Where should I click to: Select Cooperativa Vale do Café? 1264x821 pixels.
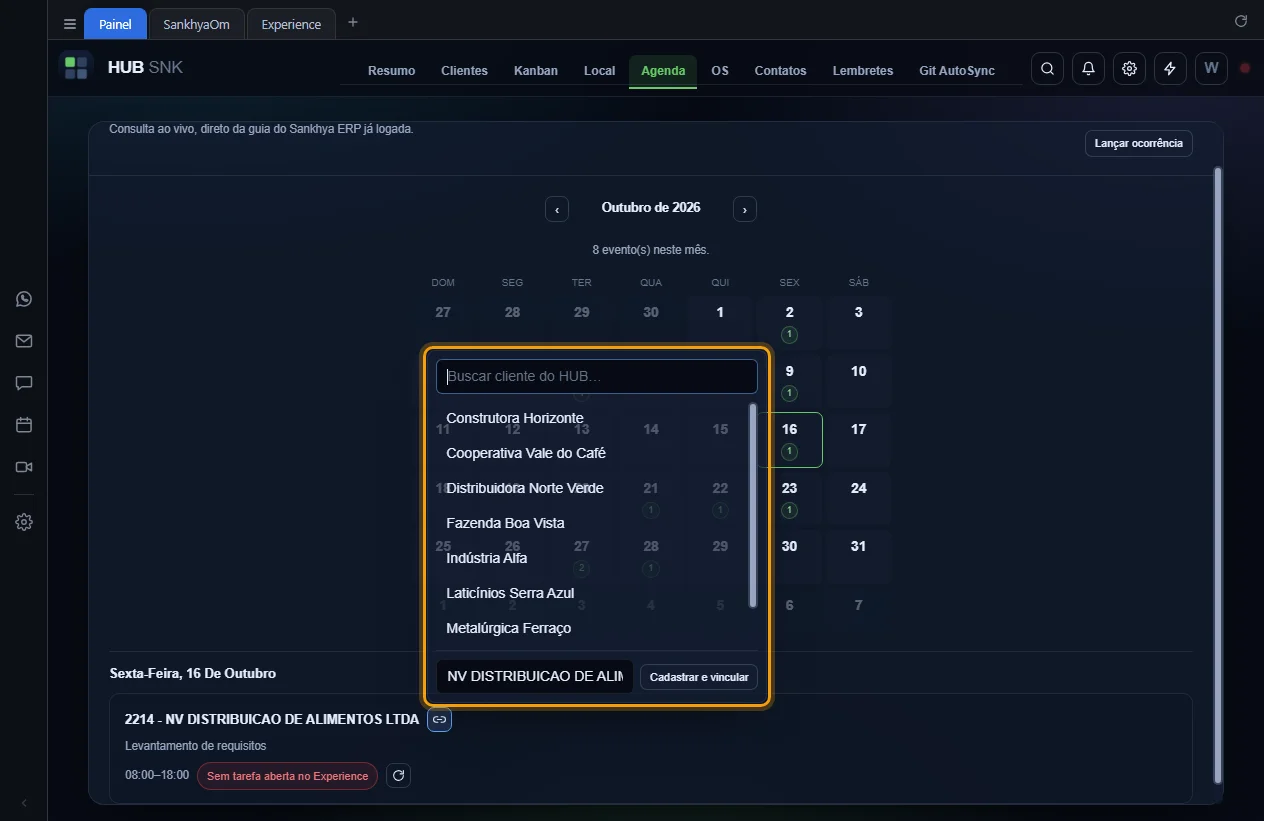592,453
